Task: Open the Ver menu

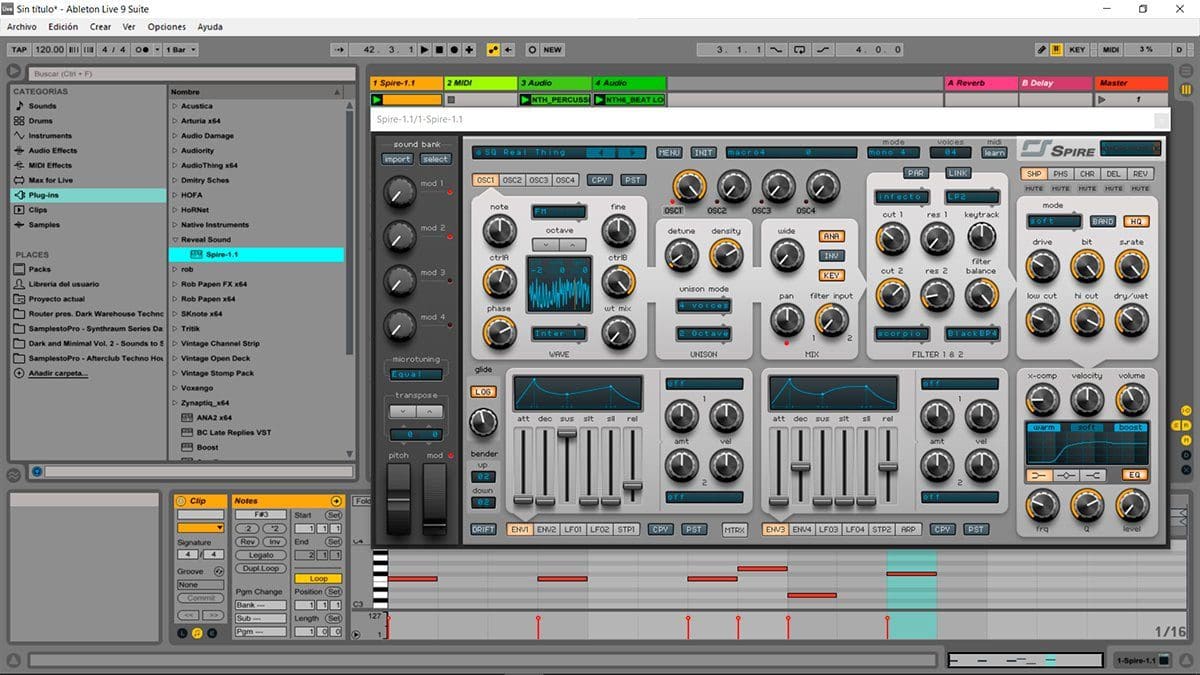Action: pyautogui.click(x=129, y=27)
